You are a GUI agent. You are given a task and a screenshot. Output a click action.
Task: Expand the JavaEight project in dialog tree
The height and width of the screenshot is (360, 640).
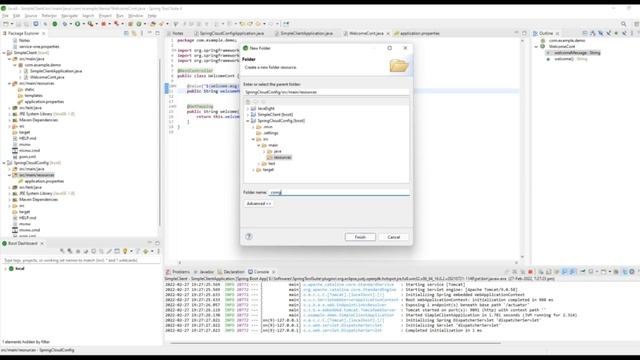click(x=248, y=109)
